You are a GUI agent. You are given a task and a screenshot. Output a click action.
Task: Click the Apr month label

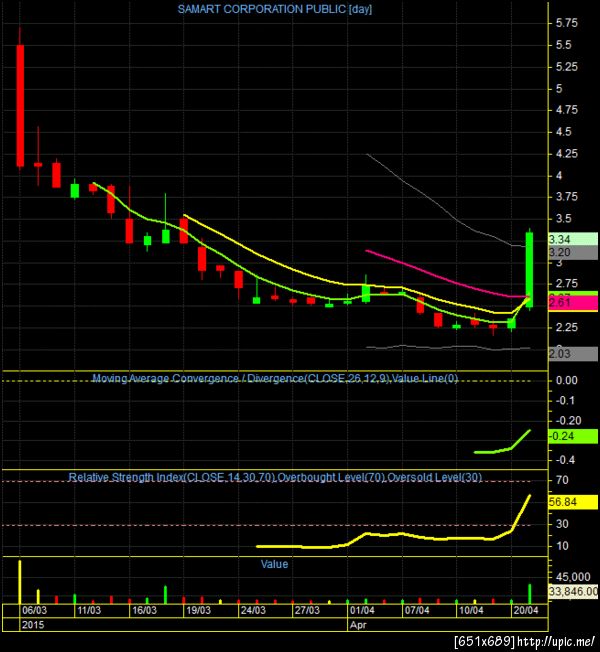coord(358,625)
